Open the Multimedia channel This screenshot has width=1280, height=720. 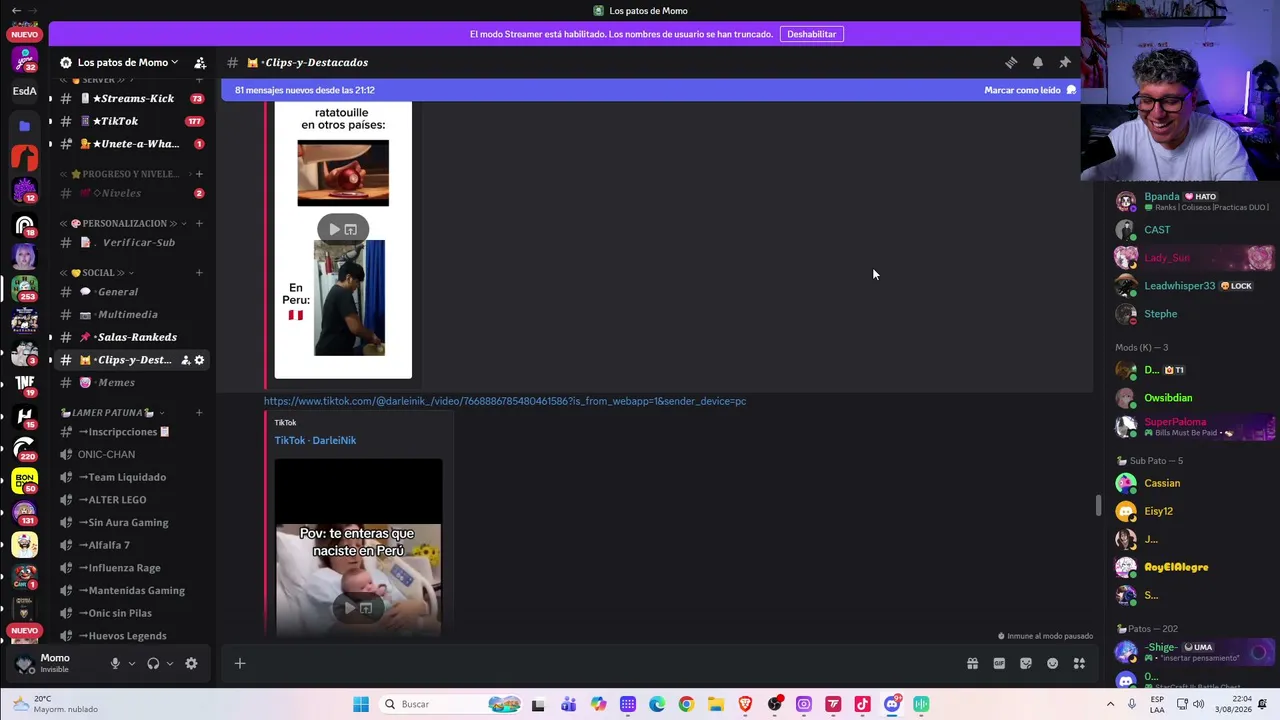point(133,315)
